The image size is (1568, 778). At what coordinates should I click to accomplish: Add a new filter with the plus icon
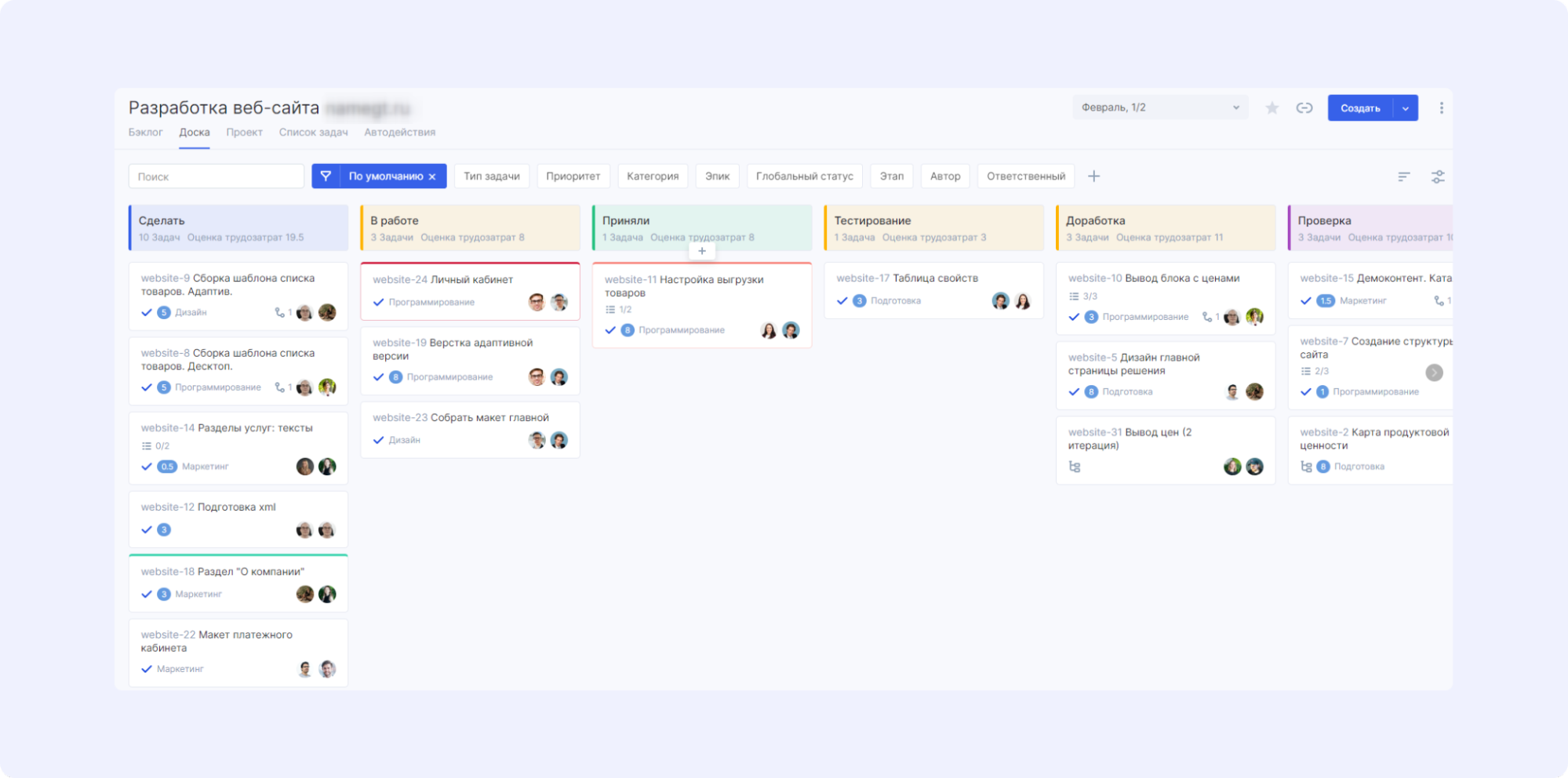(x=1093, y=176)
